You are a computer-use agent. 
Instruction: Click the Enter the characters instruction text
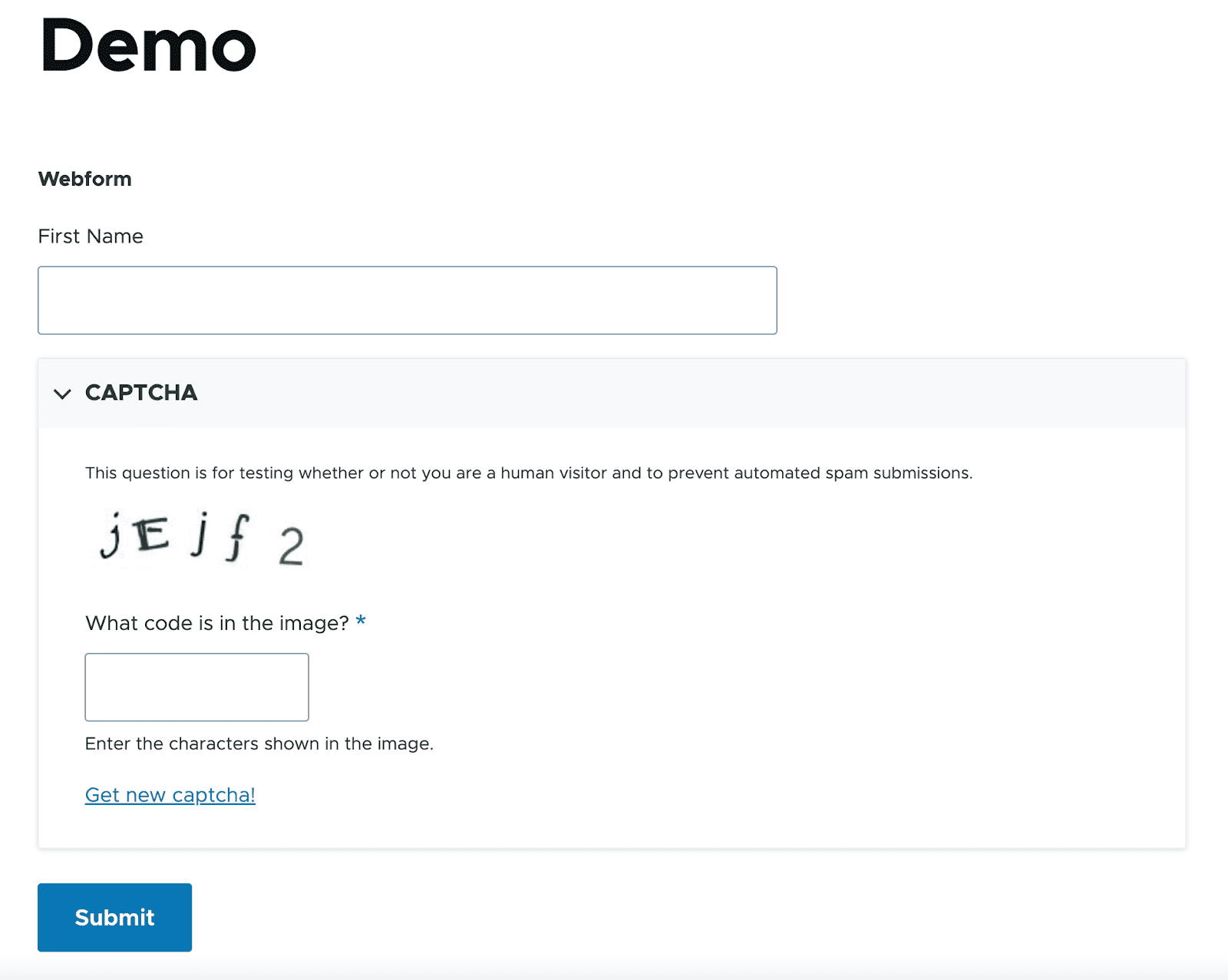259,743
